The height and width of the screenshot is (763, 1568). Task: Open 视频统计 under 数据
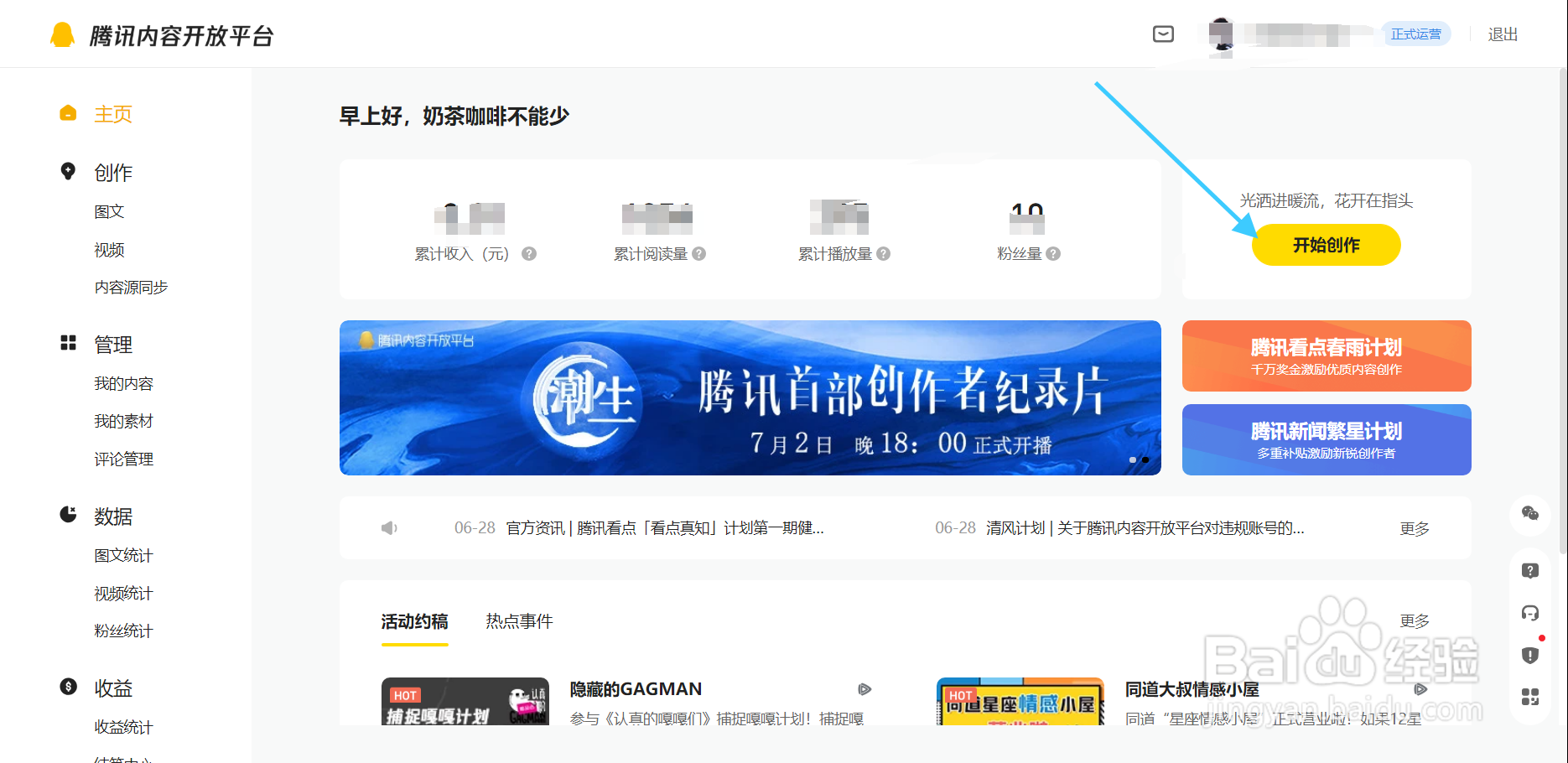click(x=123, y=594)
